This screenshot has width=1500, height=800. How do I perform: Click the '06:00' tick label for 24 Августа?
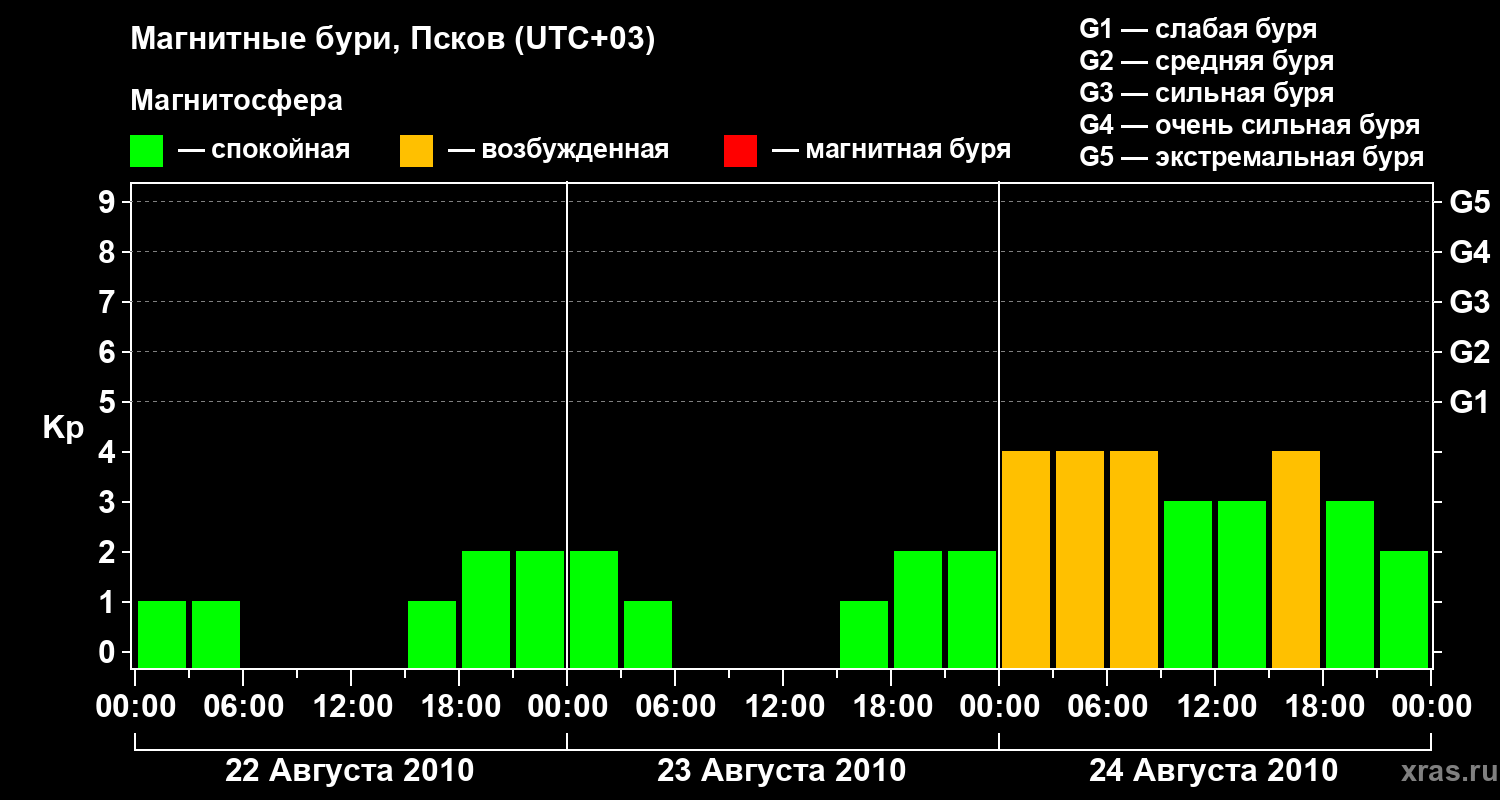point(1107,707)
